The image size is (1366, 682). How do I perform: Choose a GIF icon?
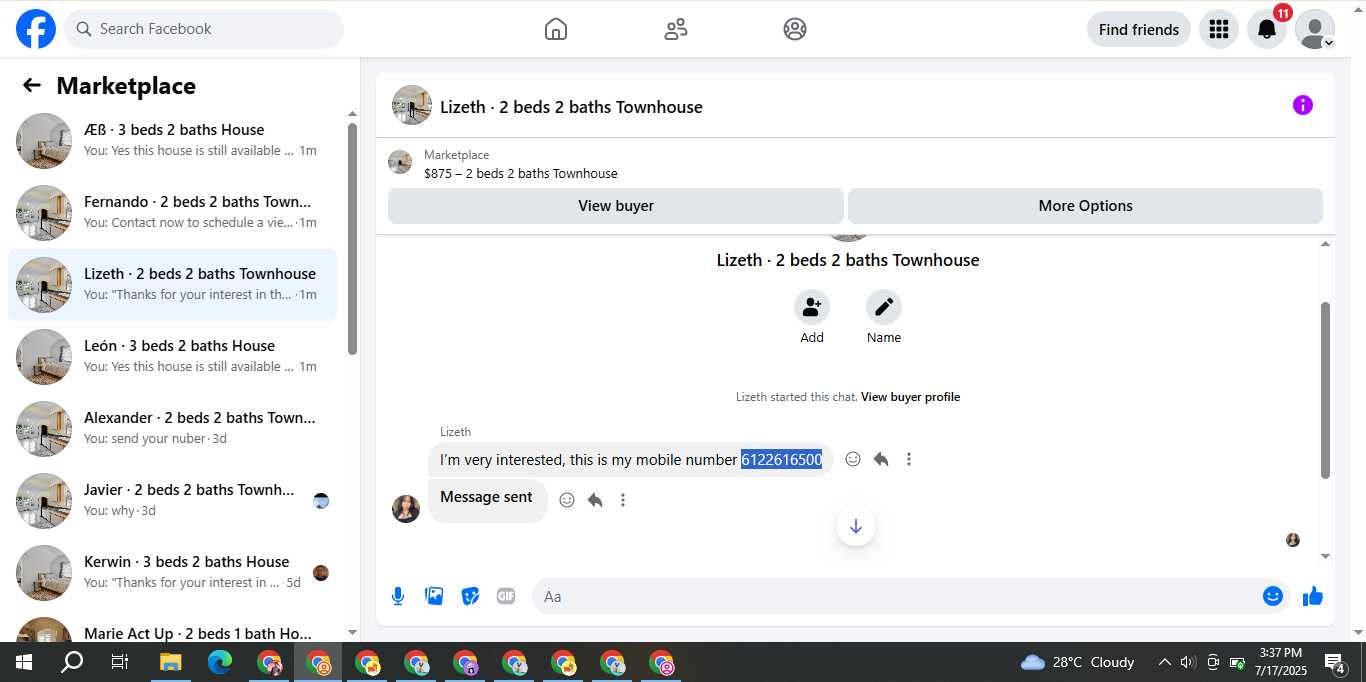pyautogui.click(x=506, y=596)
